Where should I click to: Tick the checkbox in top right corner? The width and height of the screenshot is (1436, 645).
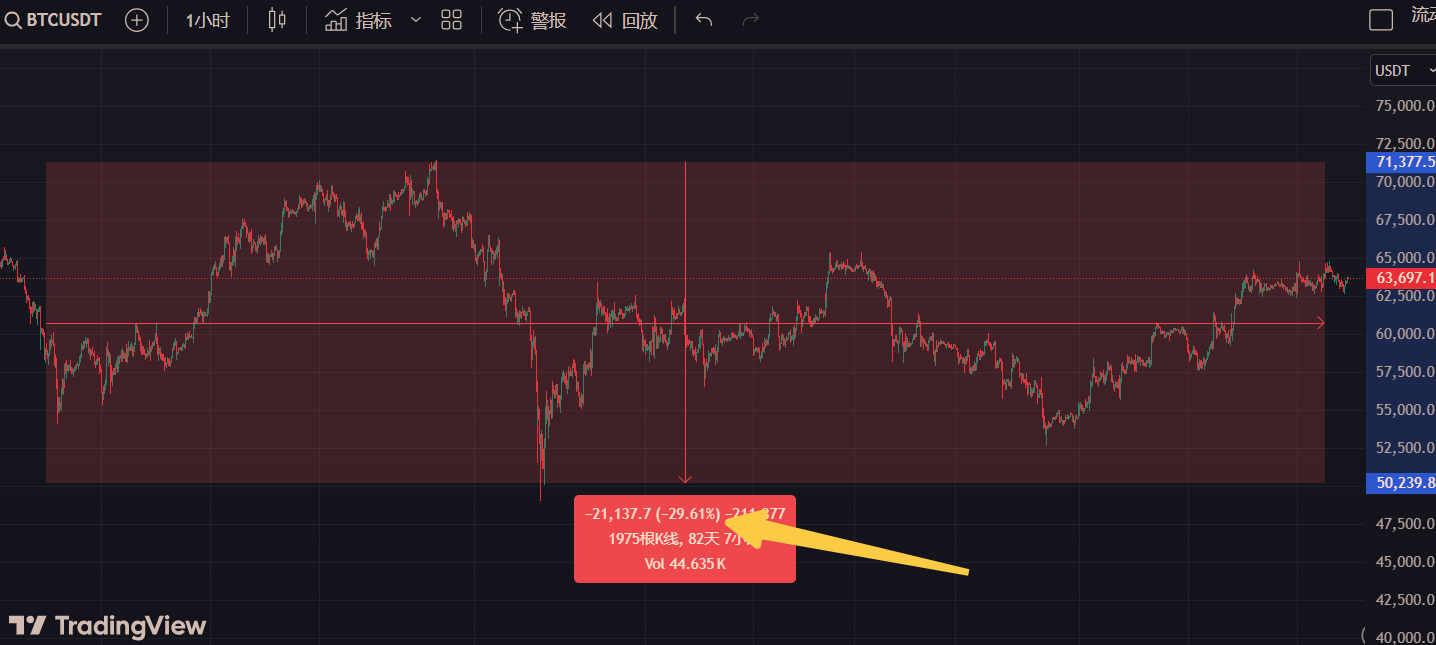click(x=1381, y=20)
